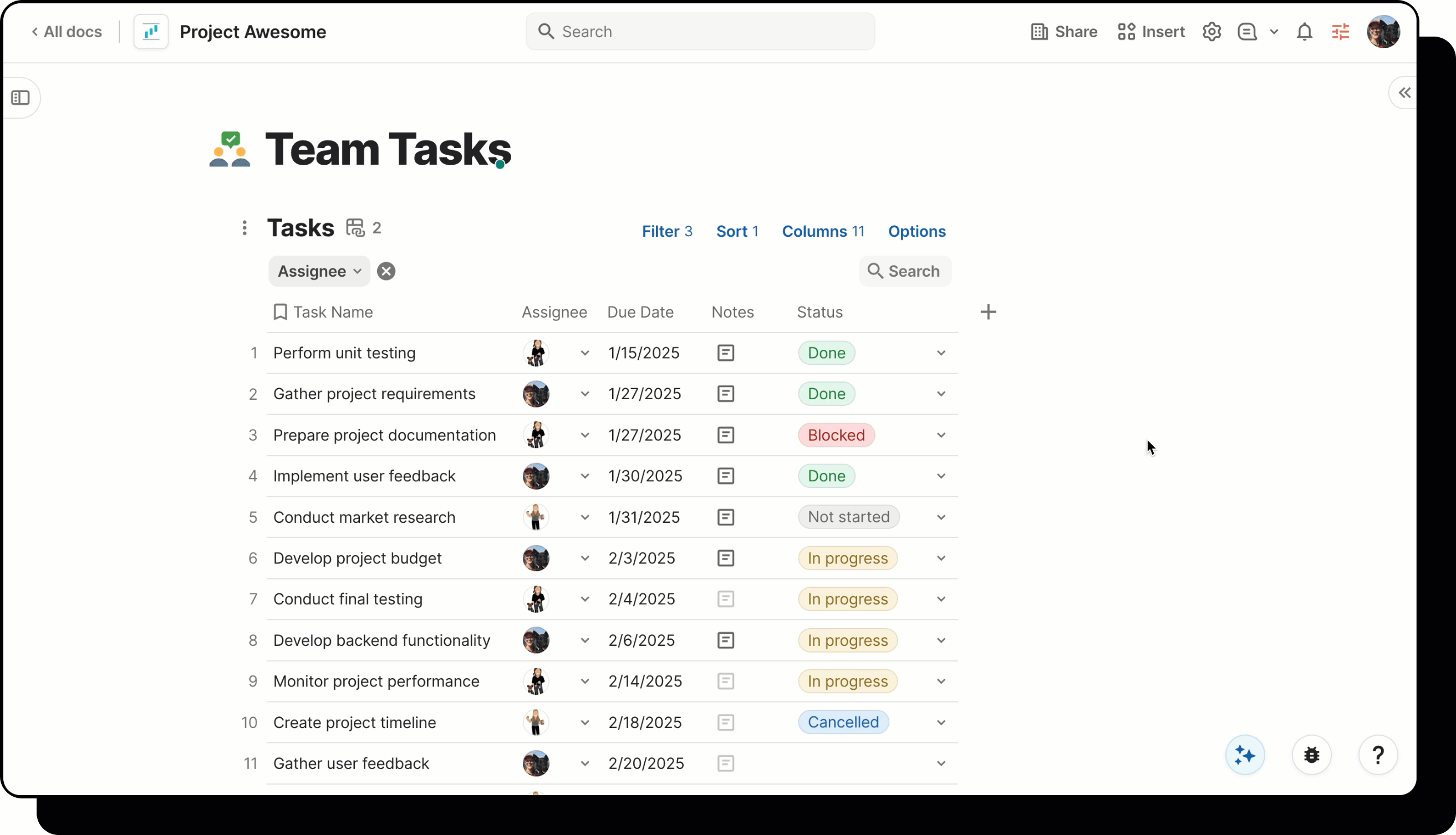The width and height of the screenshot is (1456, 835).
Task: Open the AI assistant sparkle icon
Action: 1244,754
